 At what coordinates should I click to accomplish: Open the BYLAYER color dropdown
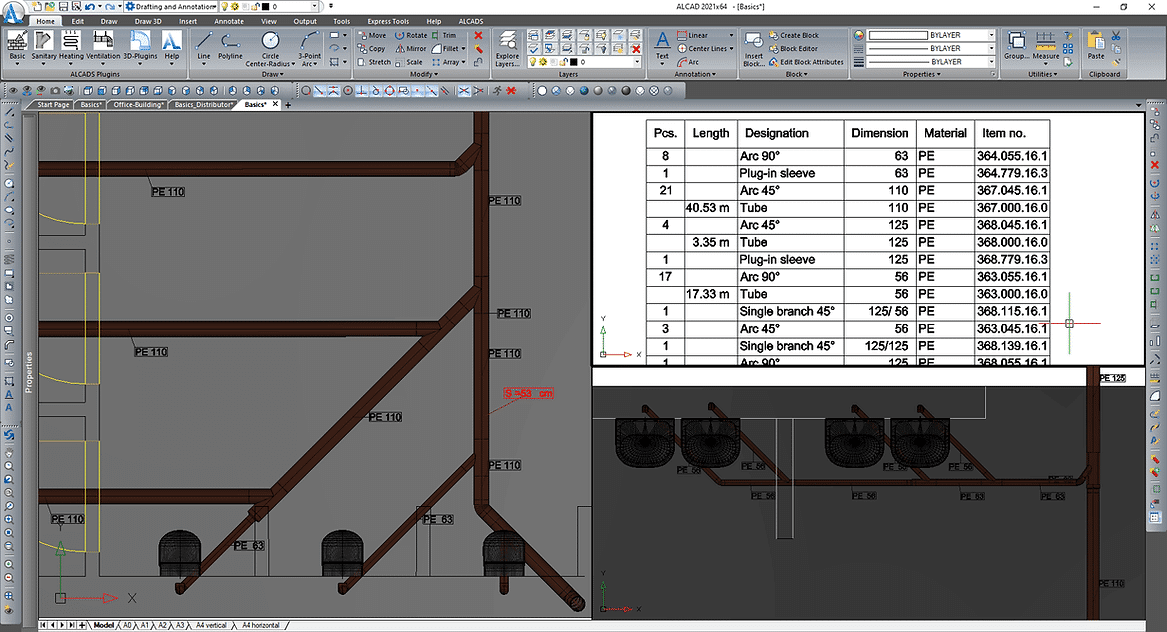click(990, 35)
